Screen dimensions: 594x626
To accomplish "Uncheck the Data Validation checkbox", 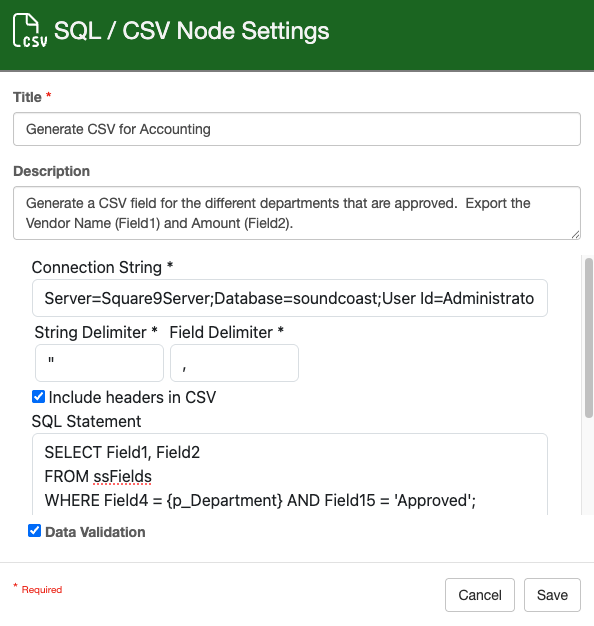I will pos(34,531).
